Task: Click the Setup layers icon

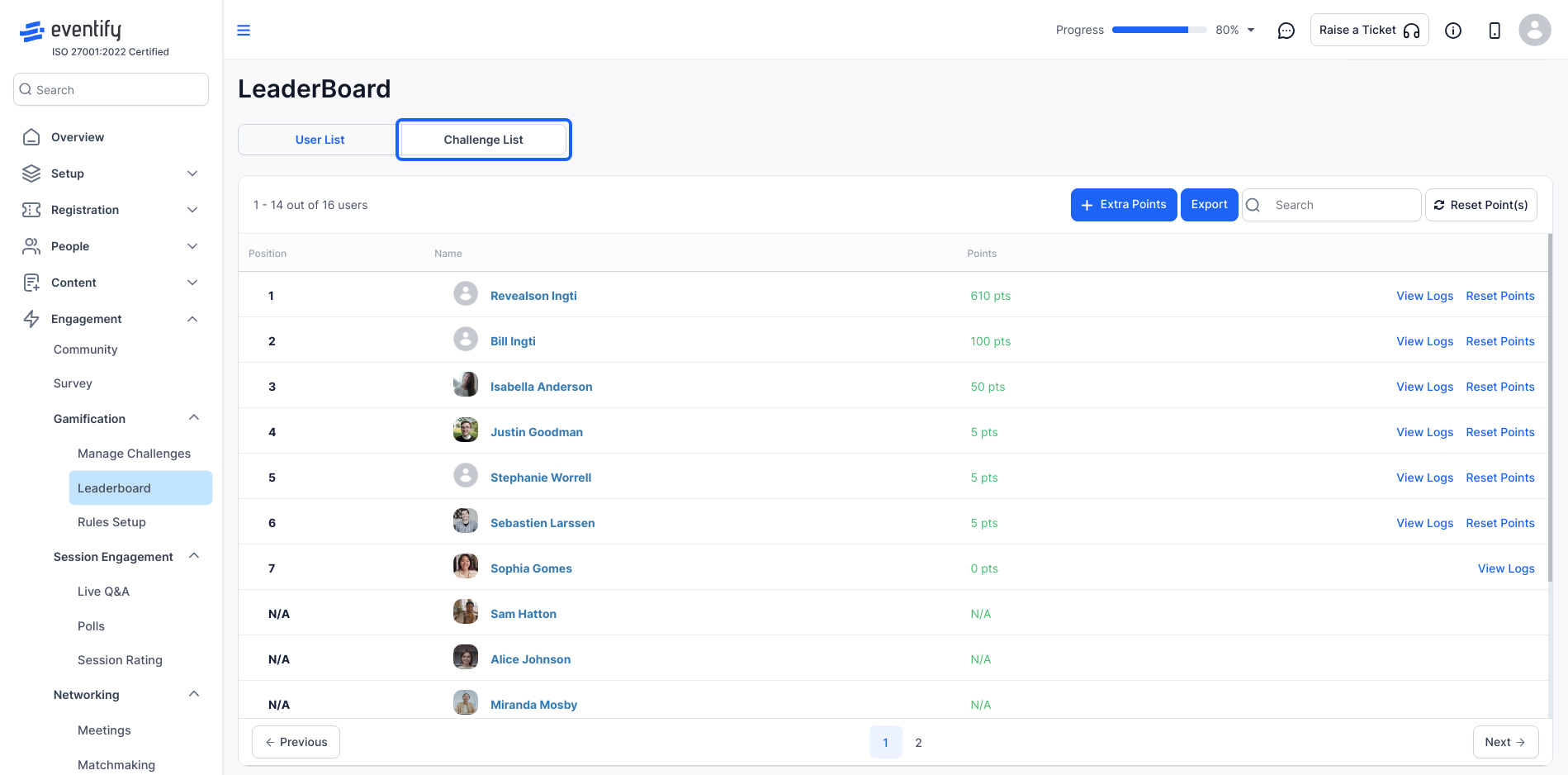Action: [x=31, y=174]
